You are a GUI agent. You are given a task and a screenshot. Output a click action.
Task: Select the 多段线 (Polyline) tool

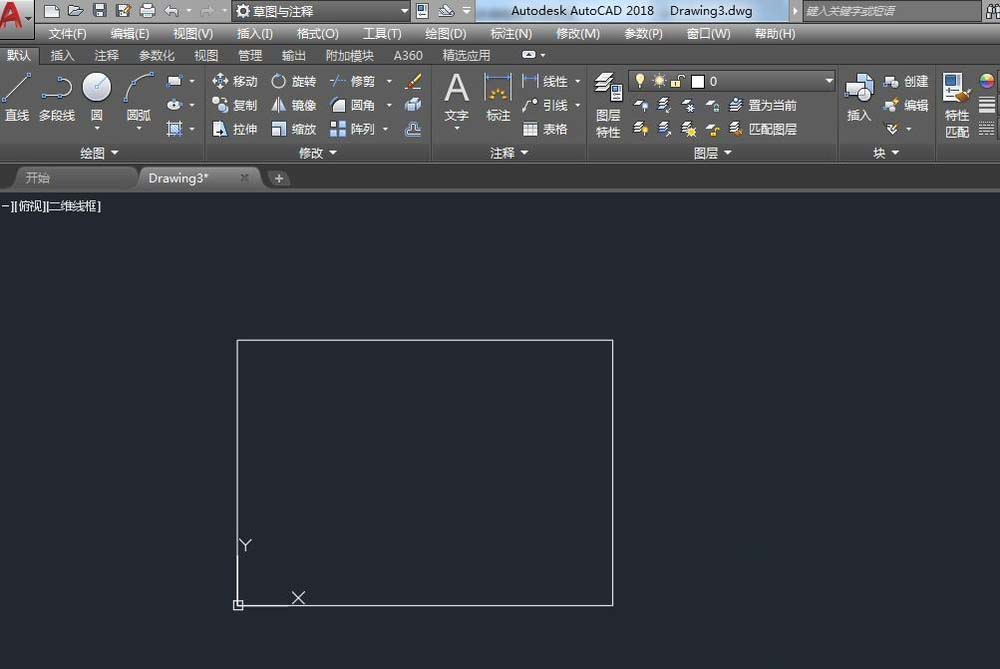coord(57,97)
